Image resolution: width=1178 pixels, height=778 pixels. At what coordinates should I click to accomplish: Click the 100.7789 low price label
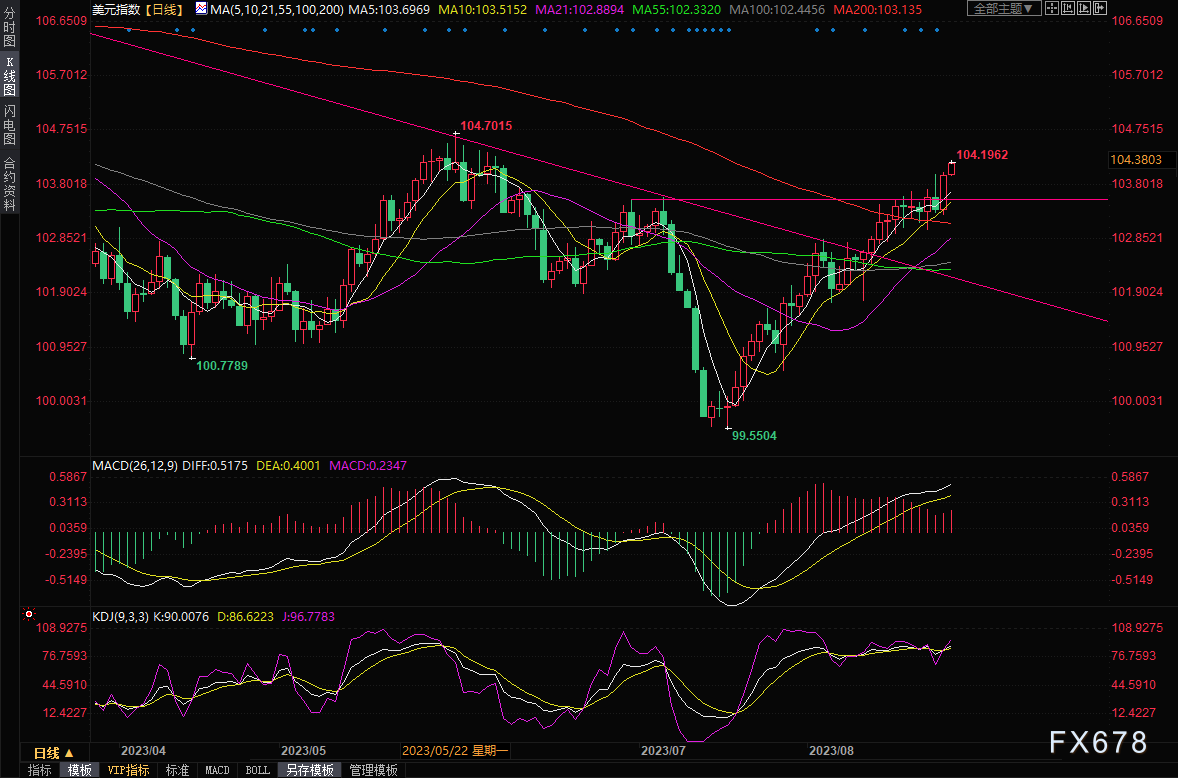click(222, 366)
